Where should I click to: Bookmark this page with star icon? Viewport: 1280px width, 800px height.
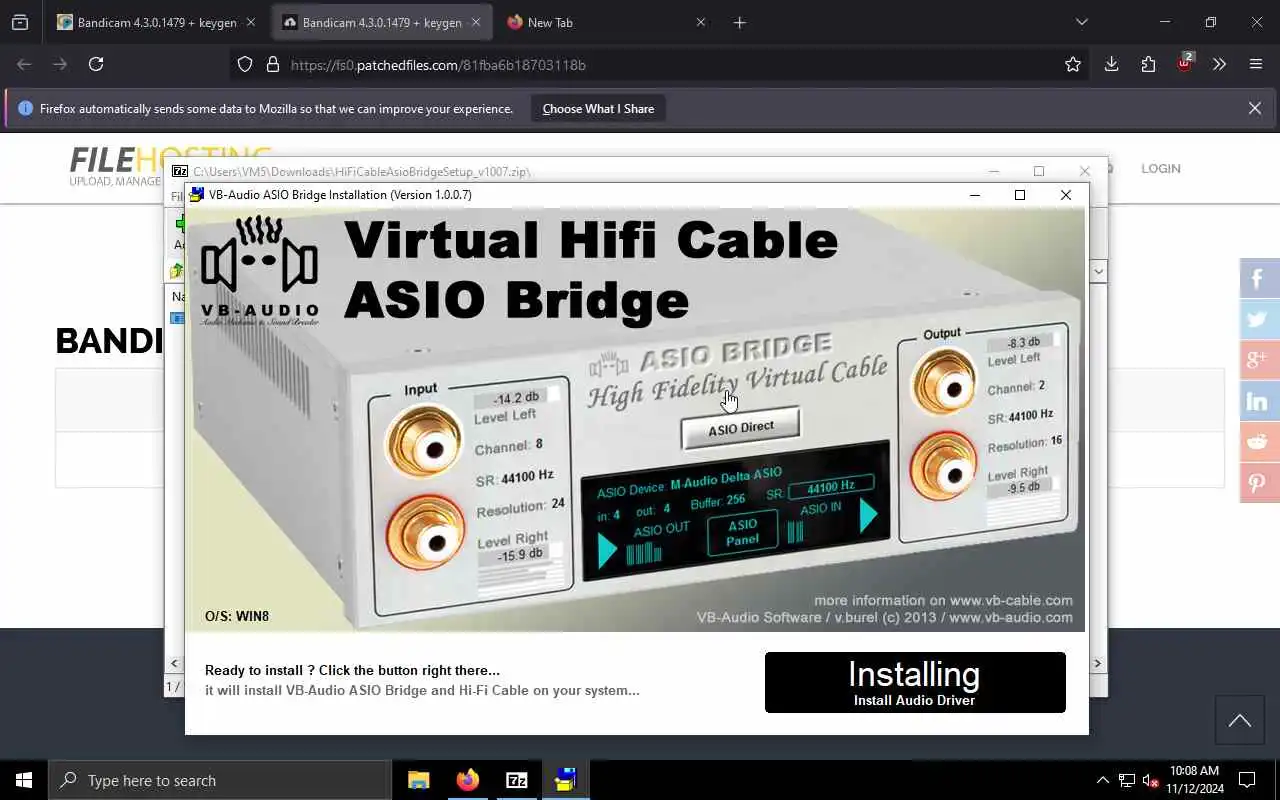pyautogui.click(x=1073, y=64)
